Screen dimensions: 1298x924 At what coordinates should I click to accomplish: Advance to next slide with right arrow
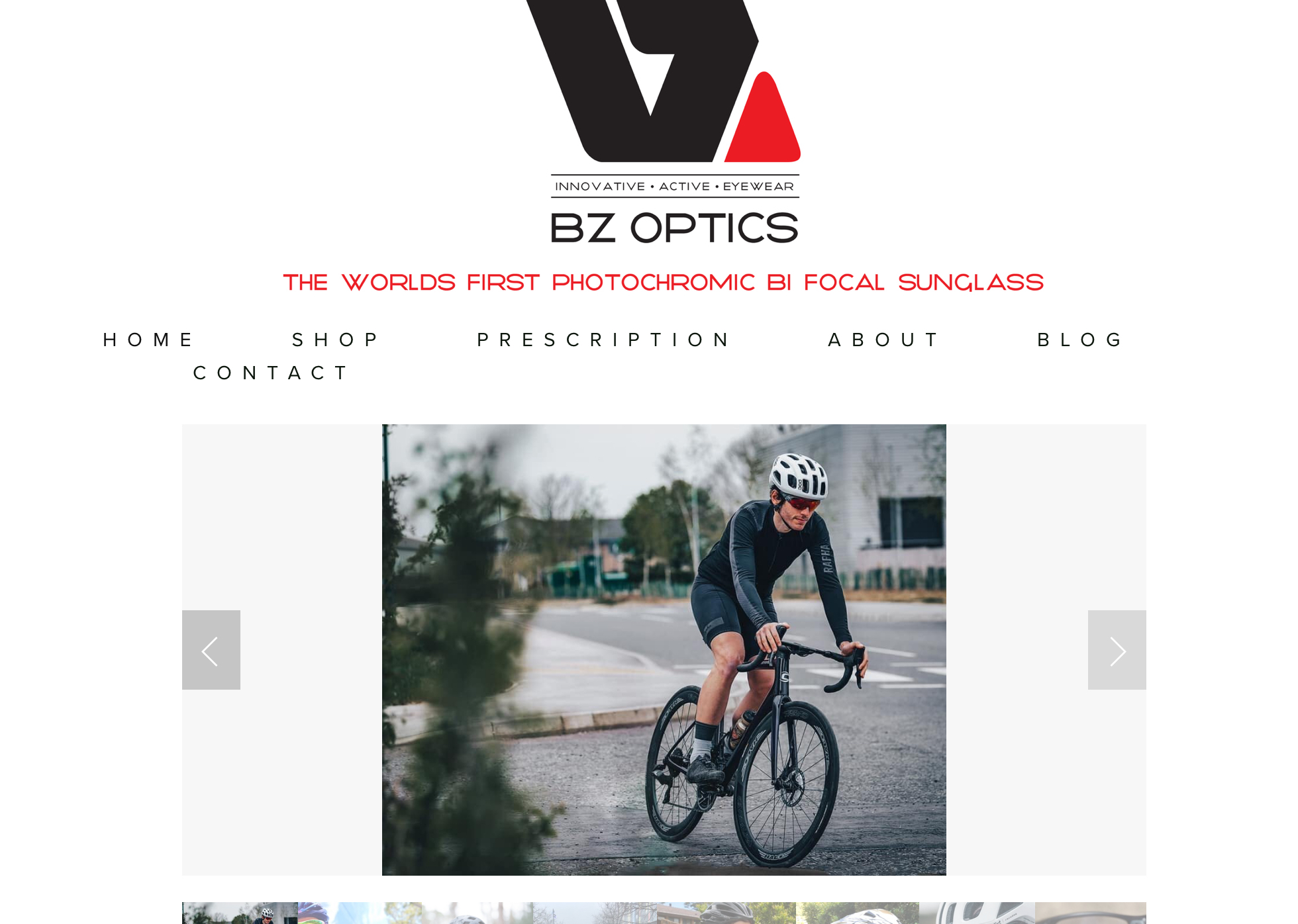click(x=1117, y=650)
